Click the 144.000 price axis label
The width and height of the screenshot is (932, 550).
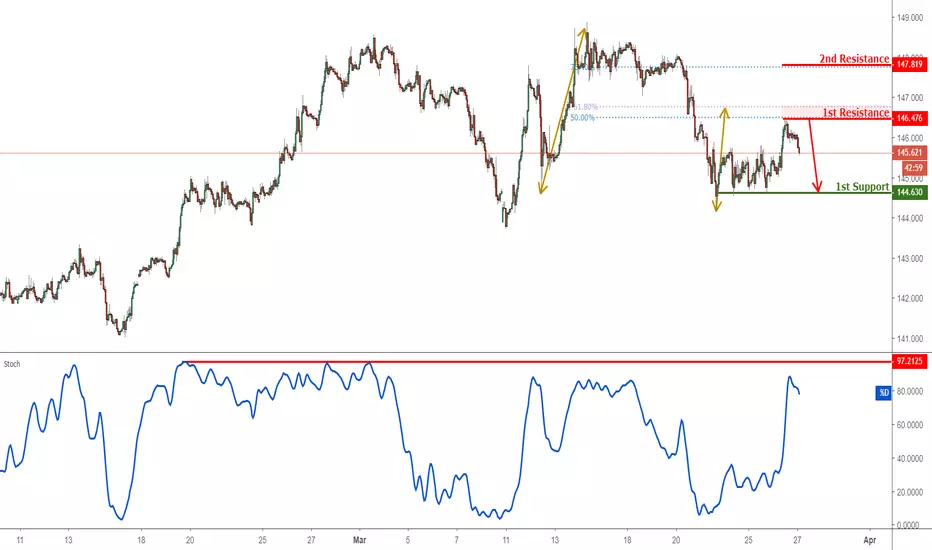point(911,218)
